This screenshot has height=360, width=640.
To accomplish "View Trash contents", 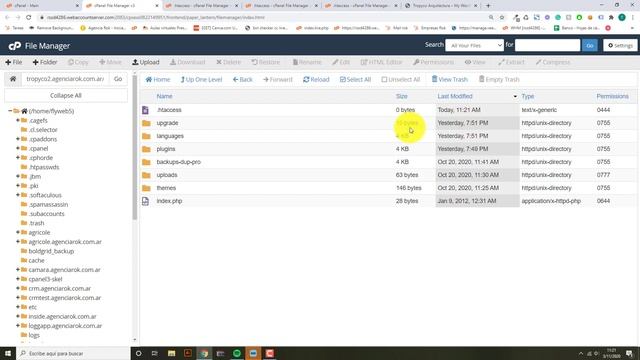I will (x=449, y=79).
